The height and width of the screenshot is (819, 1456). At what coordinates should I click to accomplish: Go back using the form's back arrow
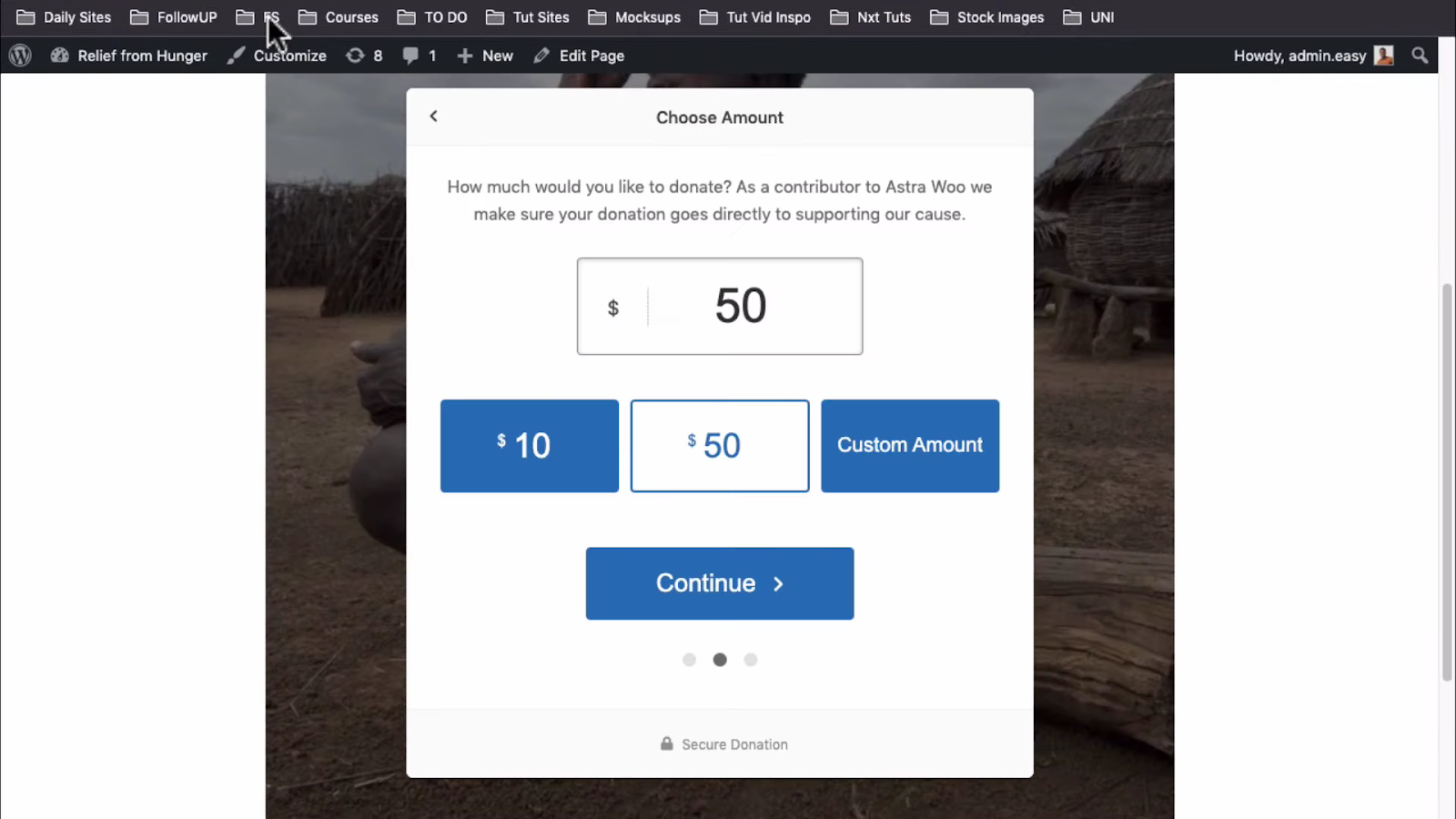(x=434, y=116)
